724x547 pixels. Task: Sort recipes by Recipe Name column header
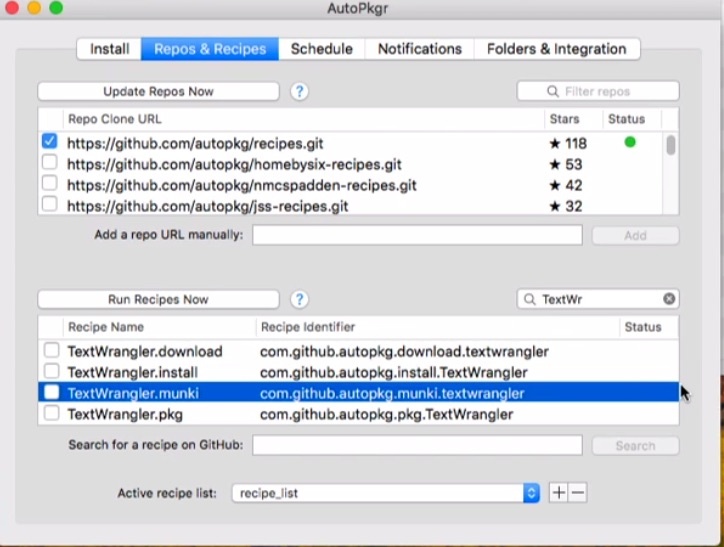(106, 327)
